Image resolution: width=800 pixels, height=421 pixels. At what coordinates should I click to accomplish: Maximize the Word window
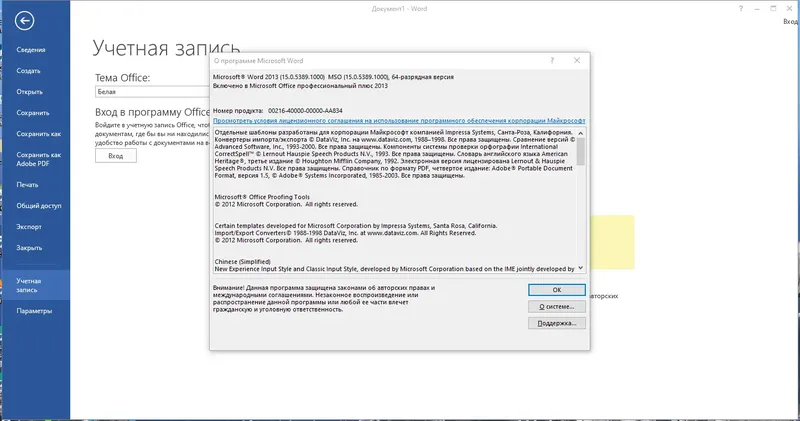tap(773, 9)
